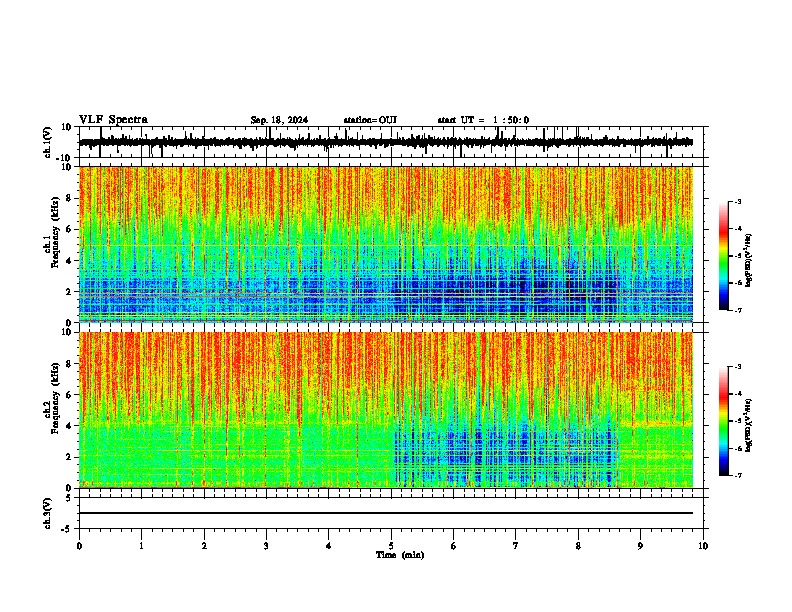Image resolution: width=792 pixels, height=612 pixels.
Task: Click the 'ch.3(V)' axis label
Action: point(48,514)
